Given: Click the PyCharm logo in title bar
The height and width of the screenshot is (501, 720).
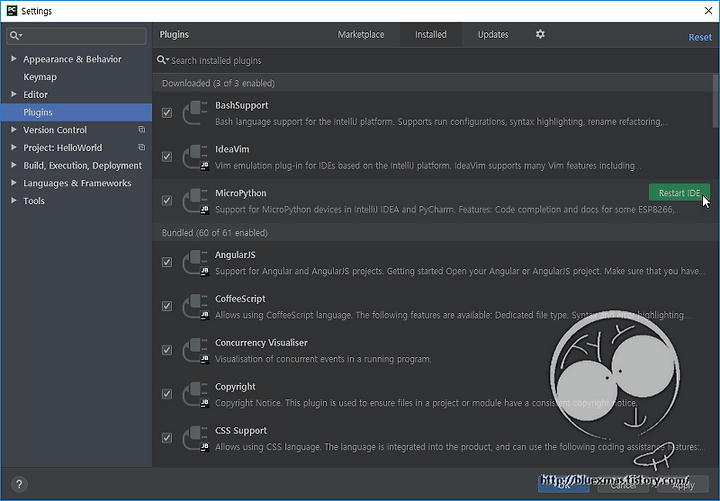Looking at the screenshot, I should pos(12,11).
